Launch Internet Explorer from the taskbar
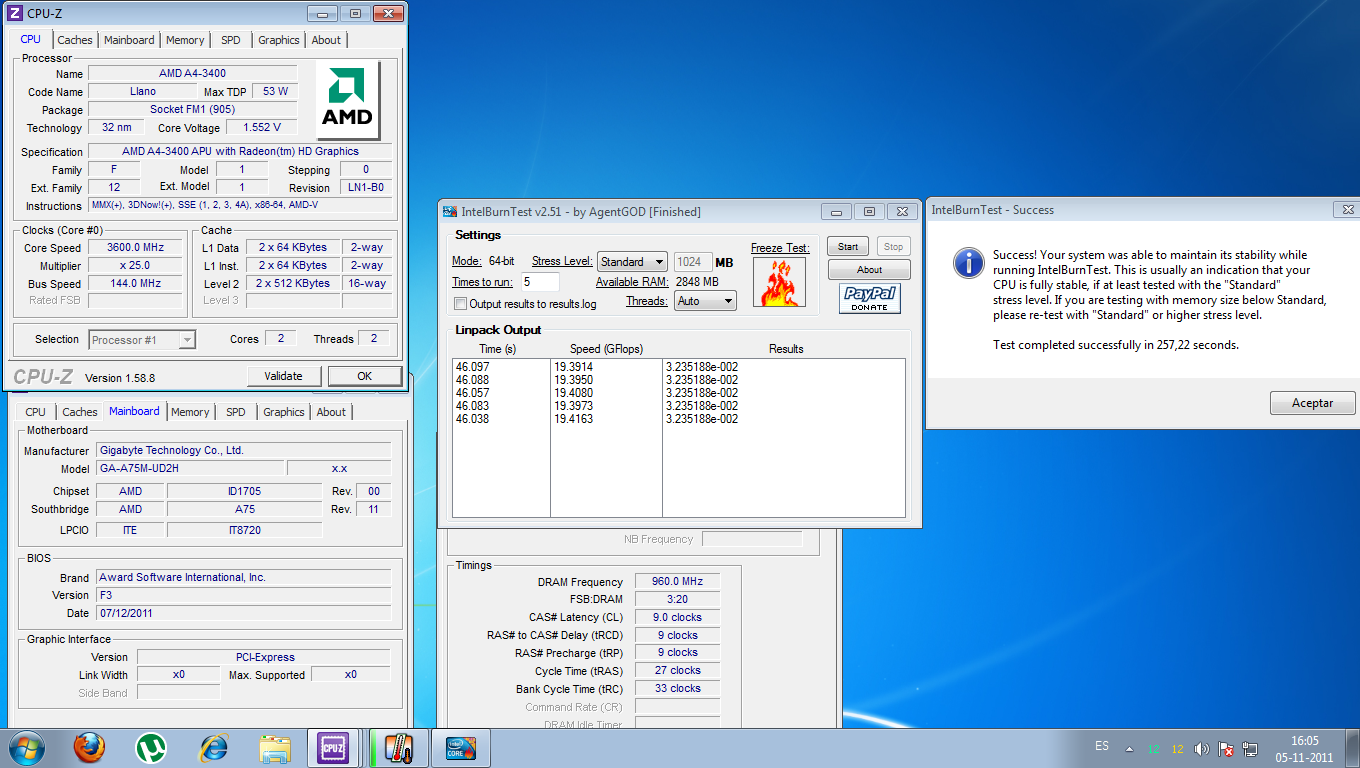 (213, 748)
